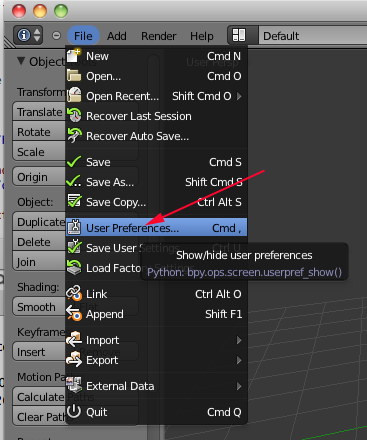Click the Recover Last Session icon

pyautogui.click(x=74, y=115)
